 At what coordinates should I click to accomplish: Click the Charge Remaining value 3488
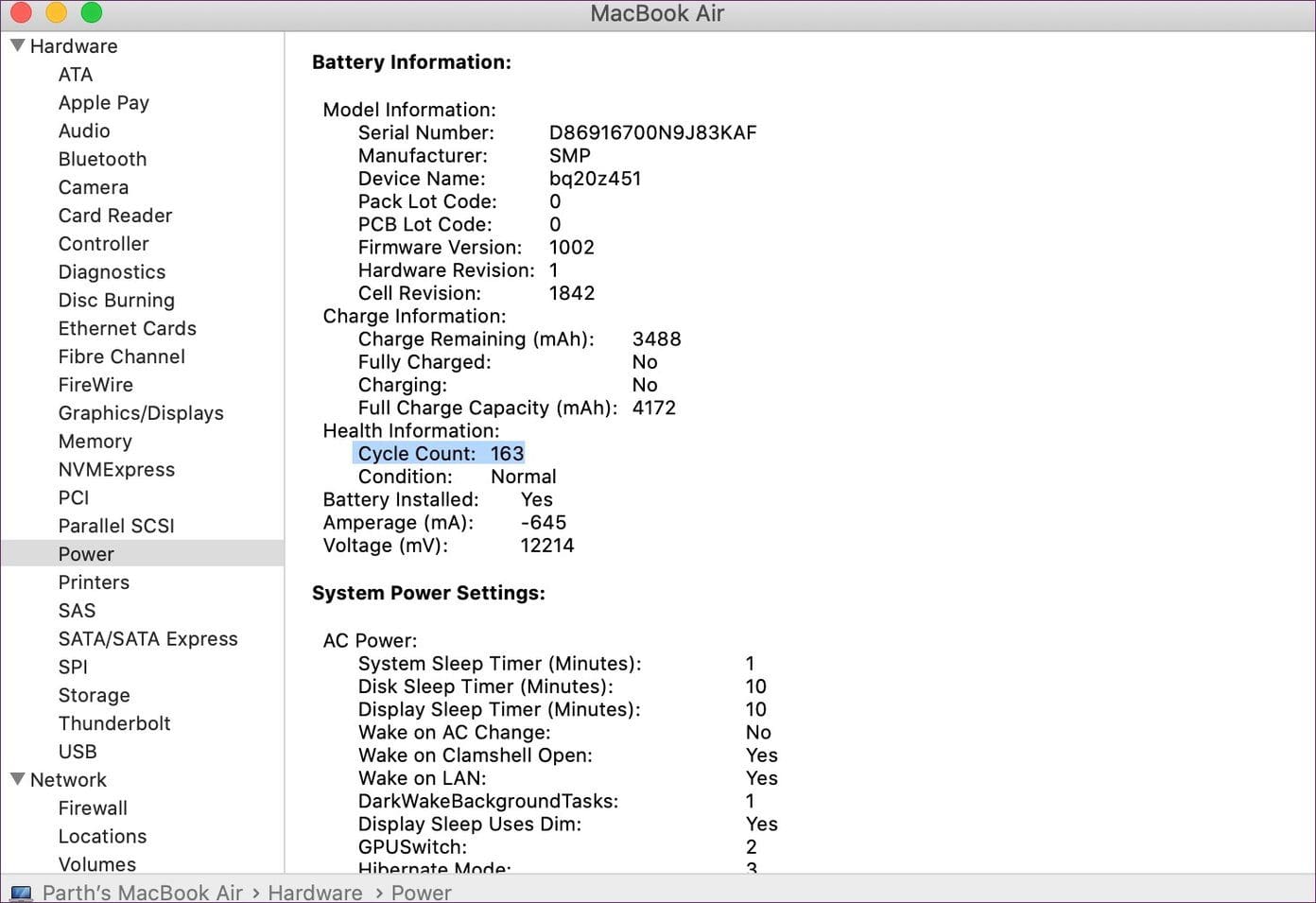[x=657, y=339]
